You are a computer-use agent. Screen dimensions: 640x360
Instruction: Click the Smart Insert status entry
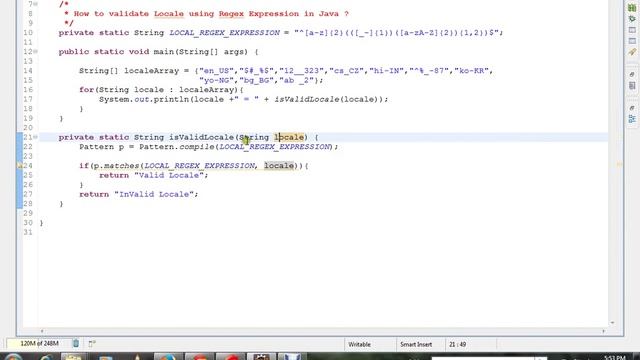click(416, 344)
